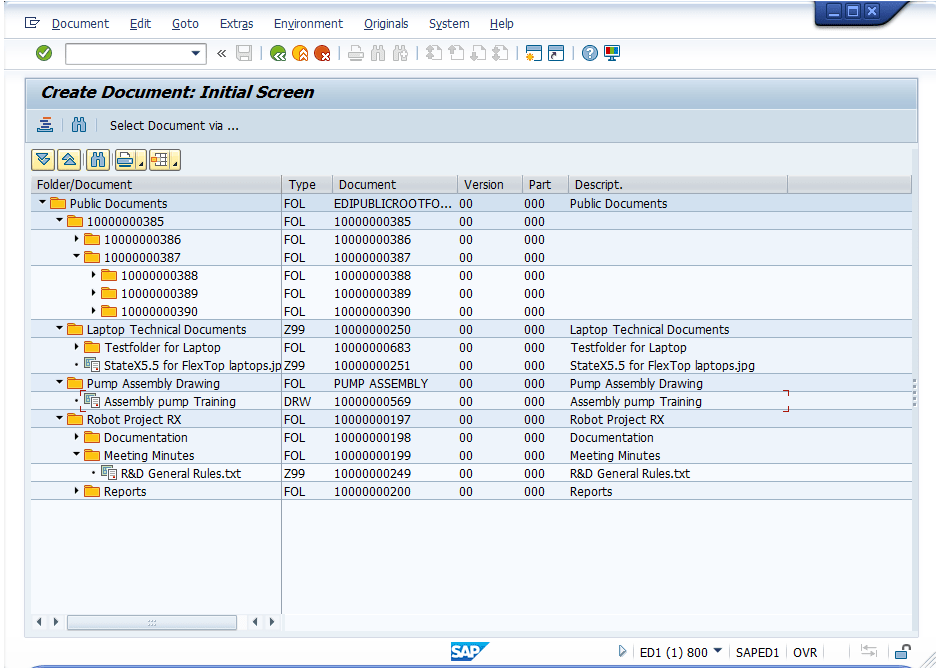
Task: Click the Type column header
Action: pos(307,185)
